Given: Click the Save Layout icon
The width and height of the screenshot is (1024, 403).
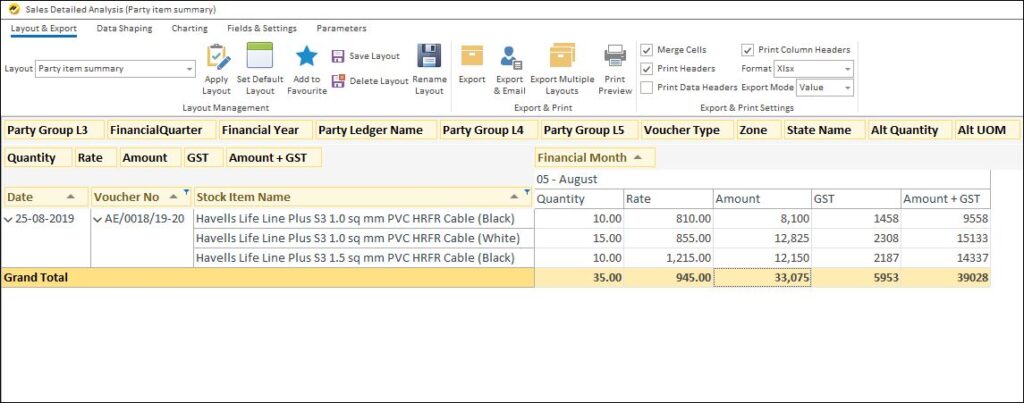Looking at the screenshot, I should coord(338,57).
